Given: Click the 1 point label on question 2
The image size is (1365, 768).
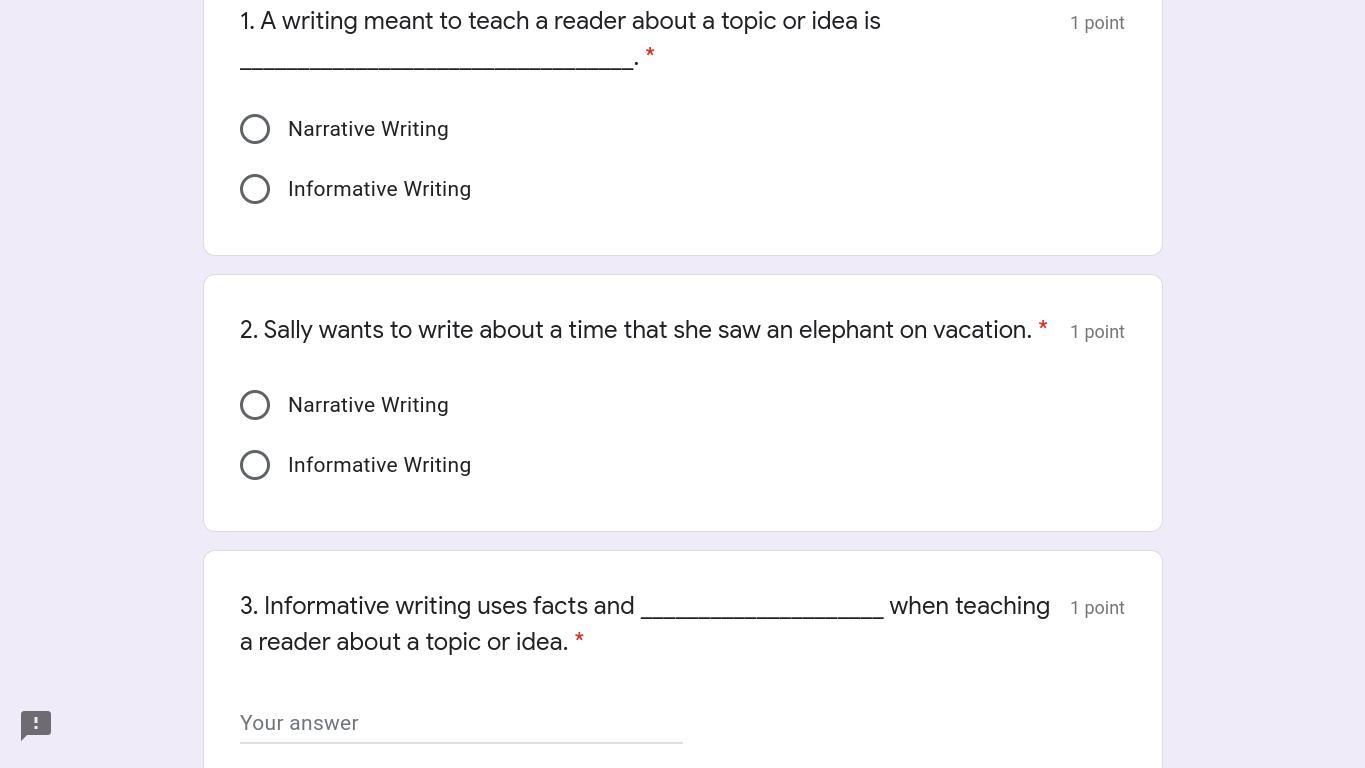Looking at the screenshot, I should click(1096, 332).
